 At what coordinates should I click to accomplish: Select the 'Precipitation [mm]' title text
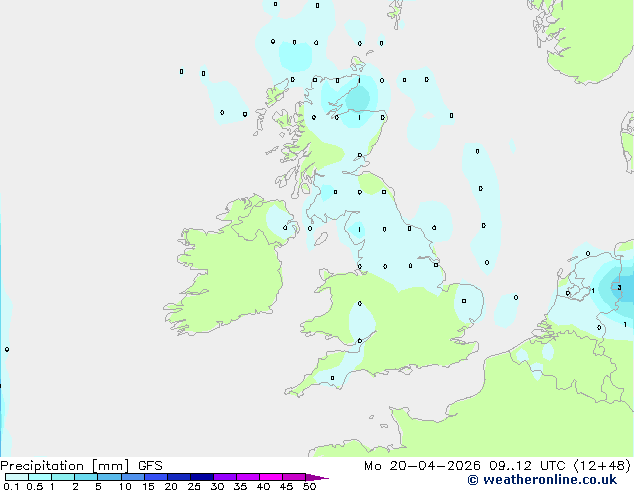coord(65,466)
